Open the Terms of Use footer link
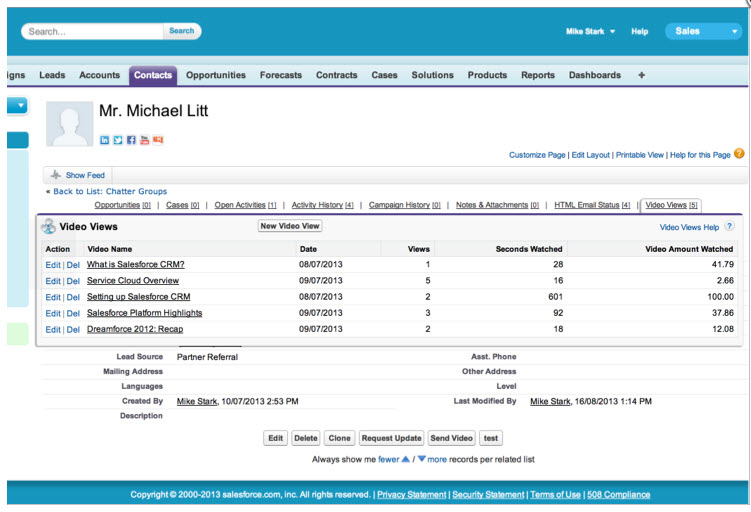This screenshot has width=751, height=512. 555,495
